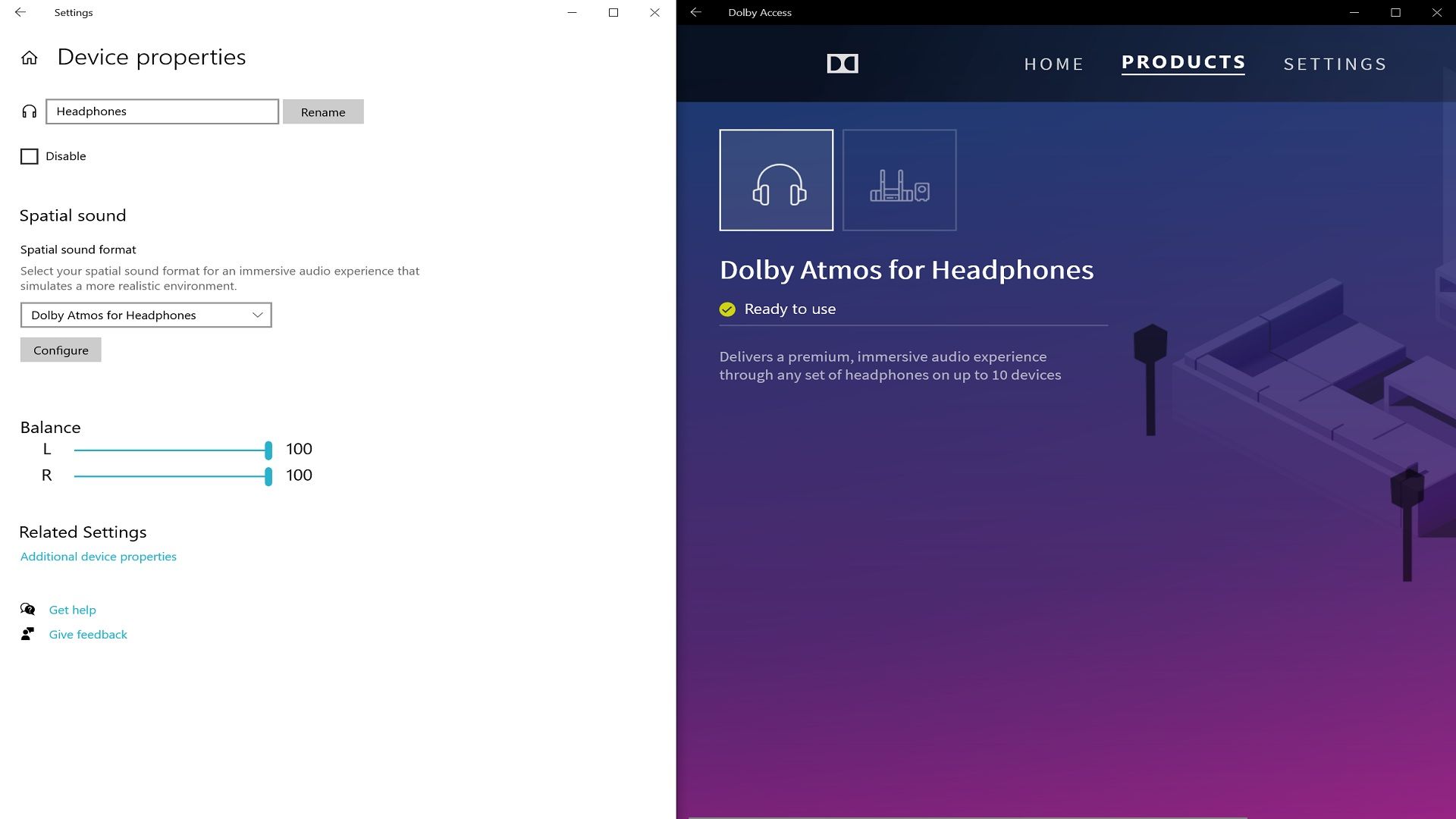
Task: Click the Dolby Atmos headphones icon
Action: point(777,180)
